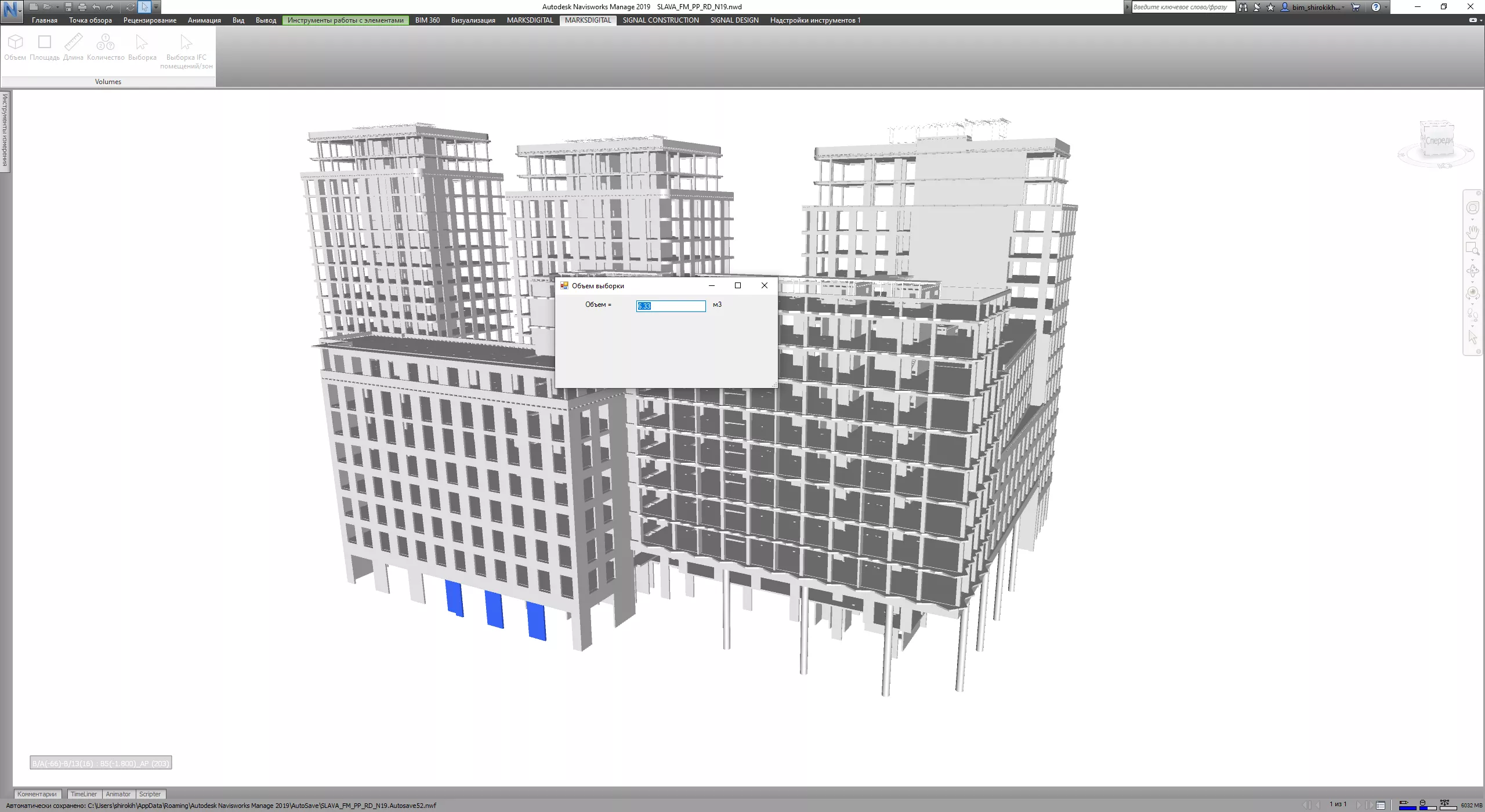The width and height of the screenshot is (1485, 812).
Task: Save file with the floppy disk icon
Action: click(x=68, y=7)
